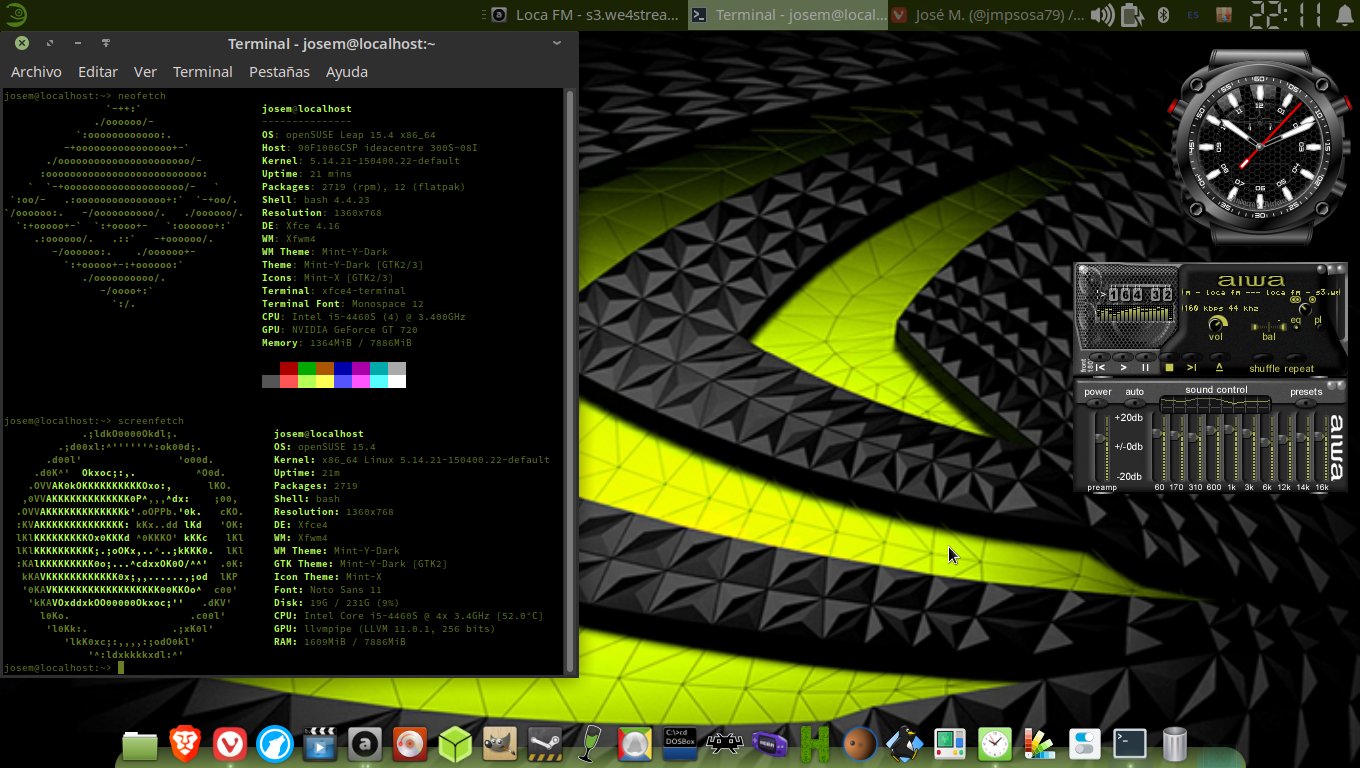Screen dimensions: 1360x768
Task: Launch Brave browser from the dock
Action: pos(185,744)
